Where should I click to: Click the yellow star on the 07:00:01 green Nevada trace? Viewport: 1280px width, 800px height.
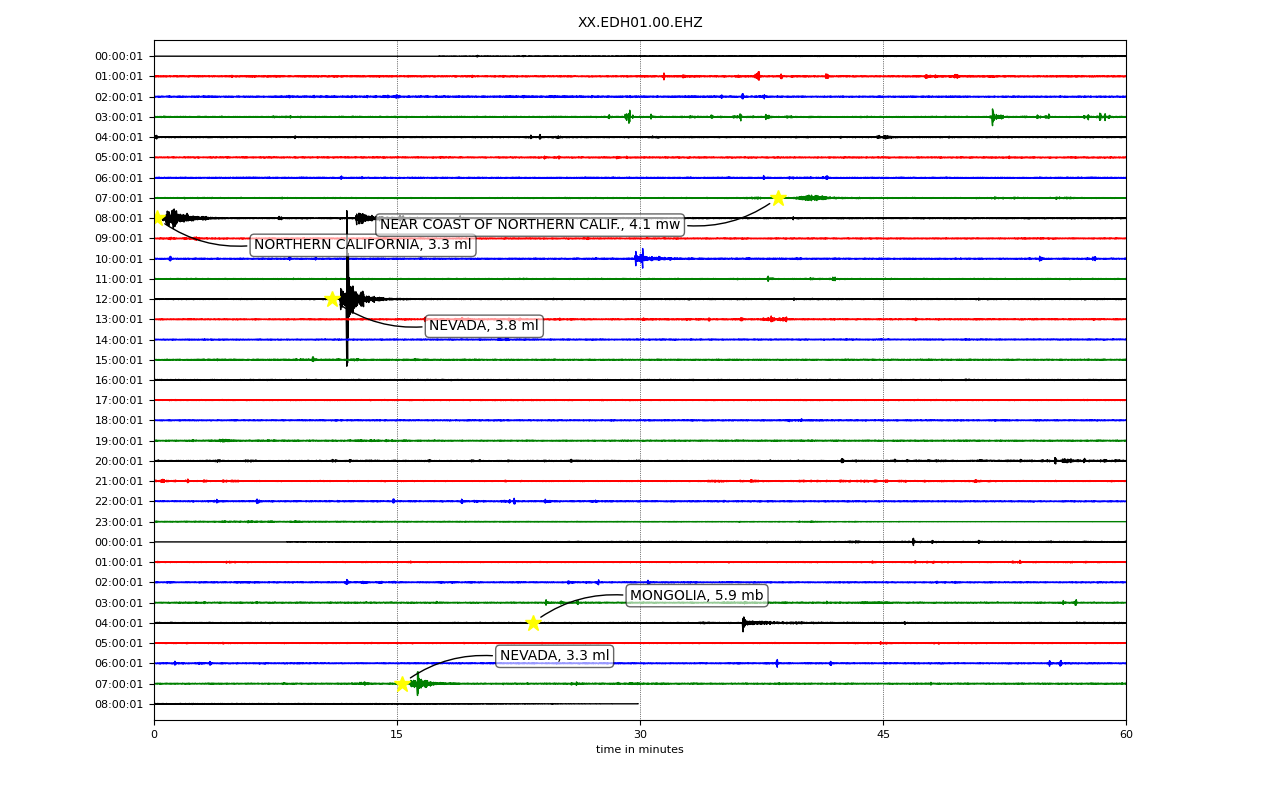402,684
